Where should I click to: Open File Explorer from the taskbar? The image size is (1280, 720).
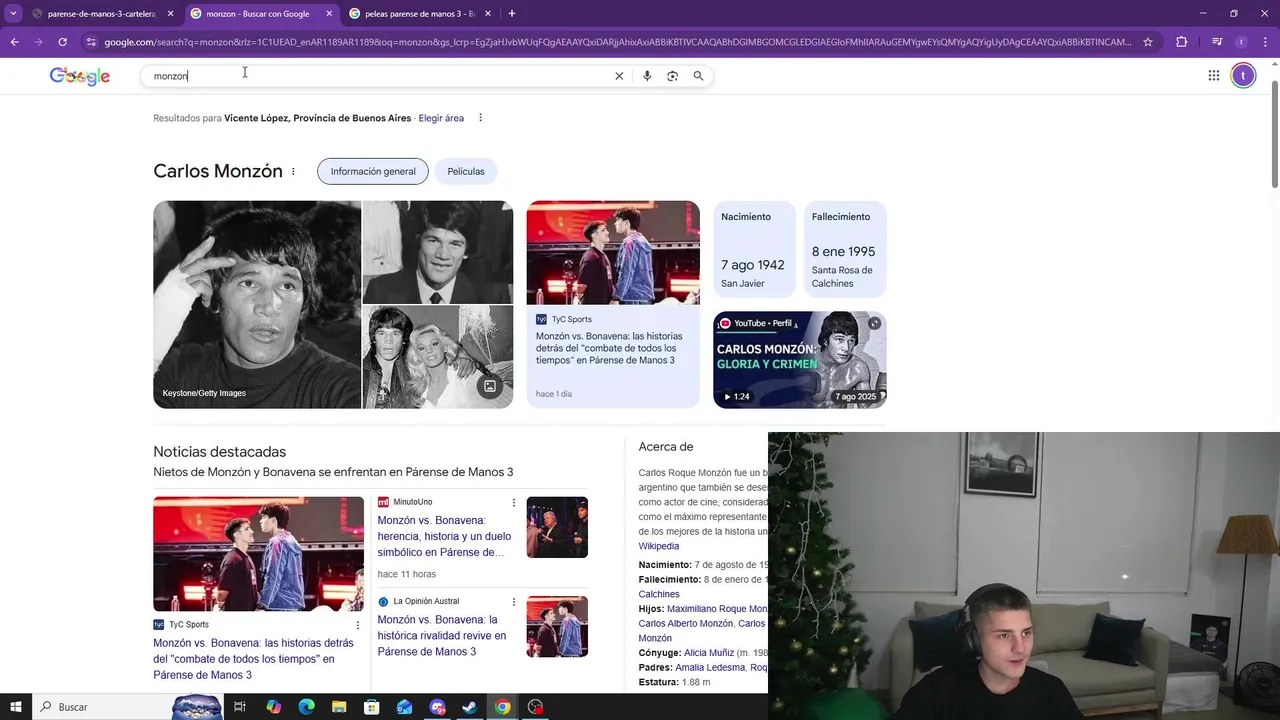[339, 707]
